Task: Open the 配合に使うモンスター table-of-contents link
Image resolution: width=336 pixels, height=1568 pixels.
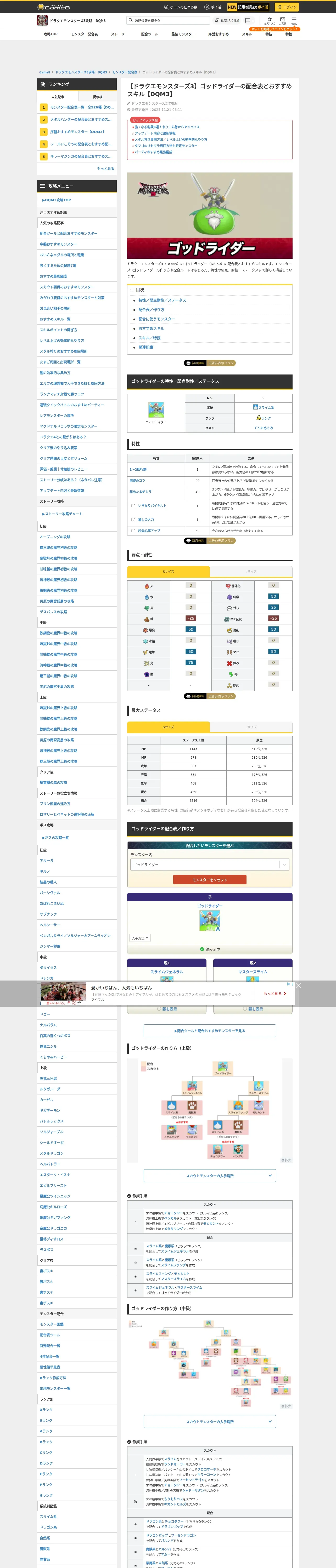Action: point(157,319)
